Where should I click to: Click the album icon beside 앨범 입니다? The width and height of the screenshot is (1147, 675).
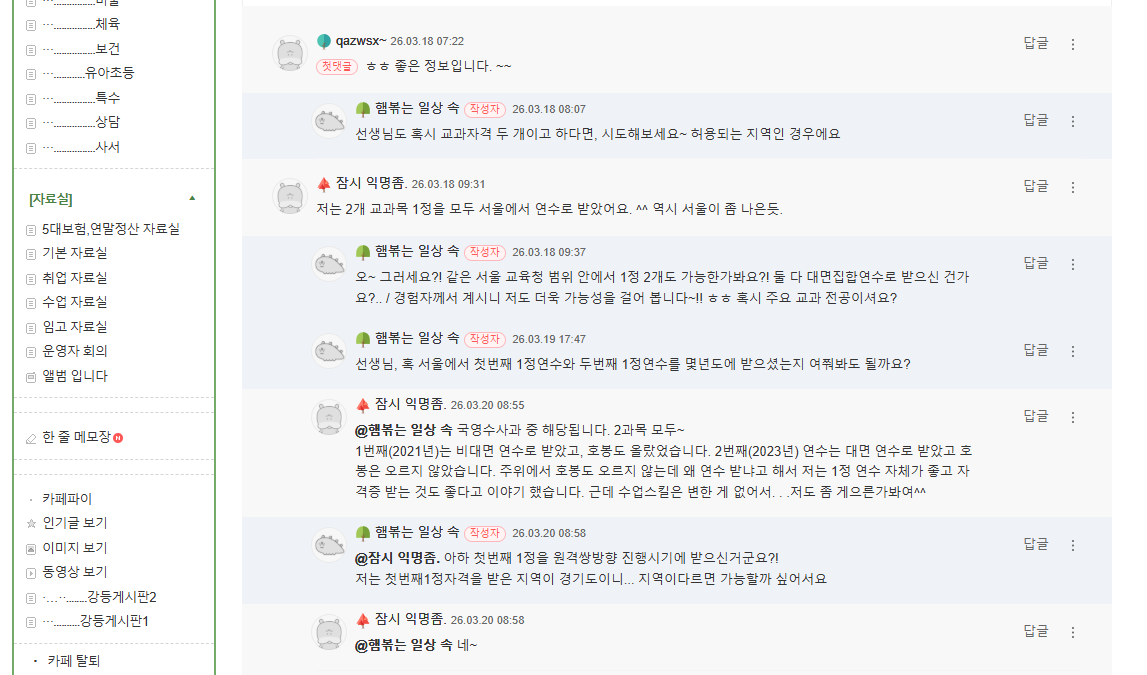[x=31, y=376]
